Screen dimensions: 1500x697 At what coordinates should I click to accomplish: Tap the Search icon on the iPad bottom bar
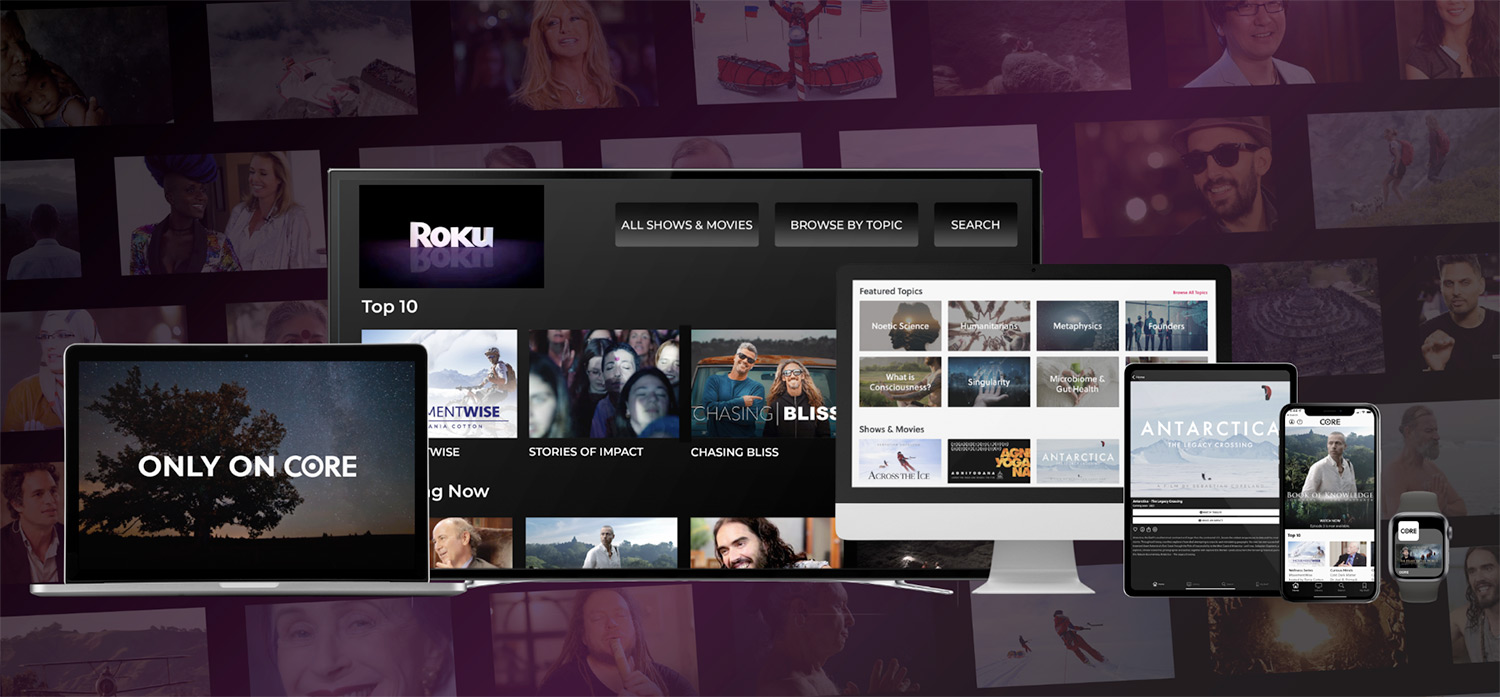(x=1221, y=583)
